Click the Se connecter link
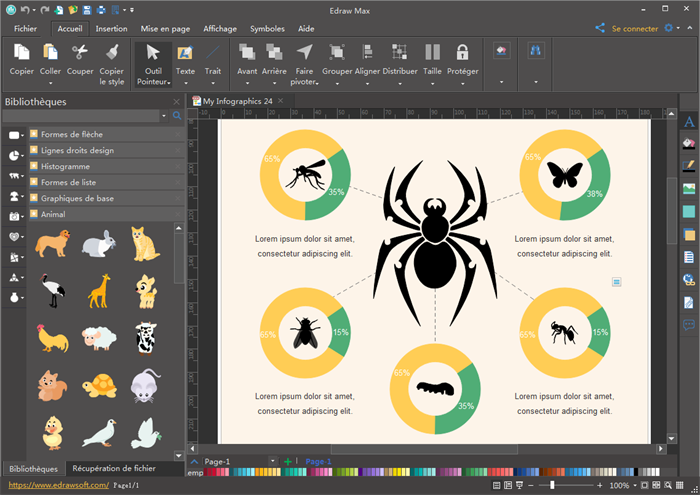 tap(635, 29)
